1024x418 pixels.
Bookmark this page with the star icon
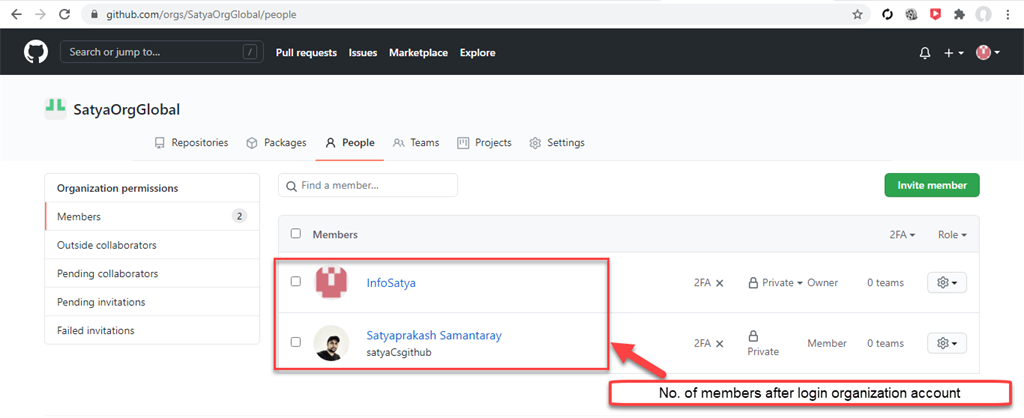[857, 14]
